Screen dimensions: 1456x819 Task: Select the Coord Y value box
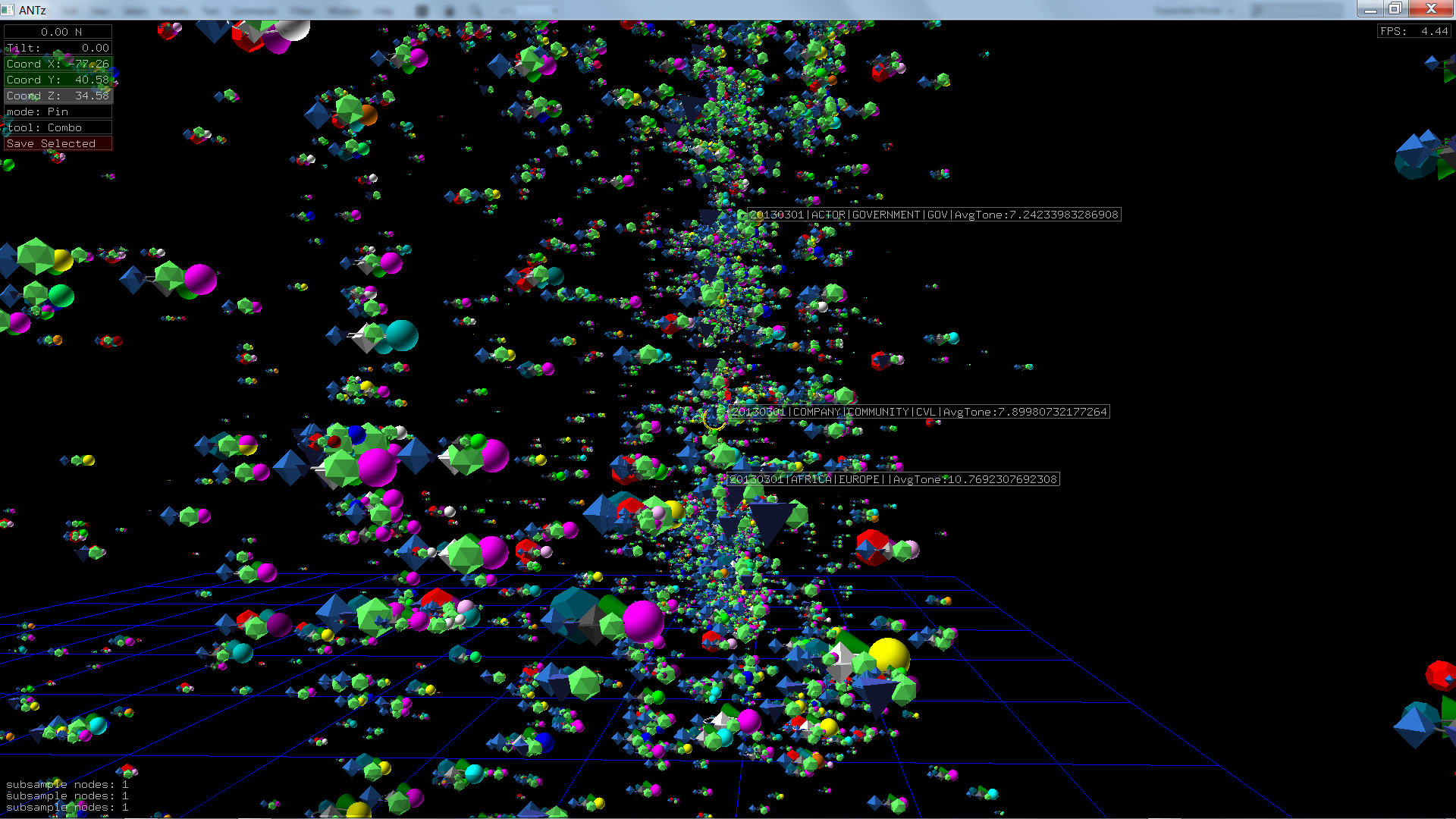click(x=58, y=80)
